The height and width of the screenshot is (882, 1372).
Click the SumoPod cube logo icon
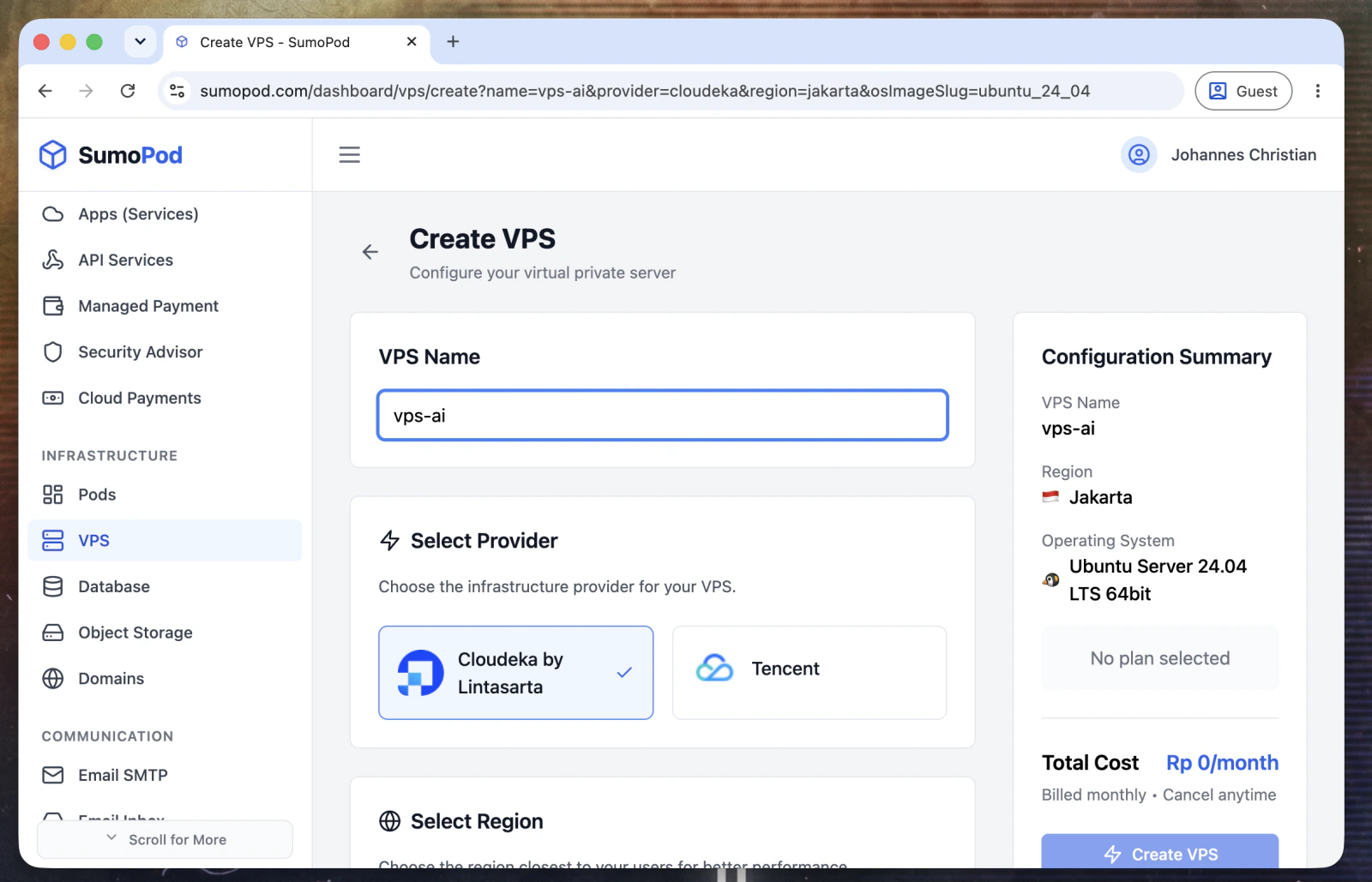53,155
